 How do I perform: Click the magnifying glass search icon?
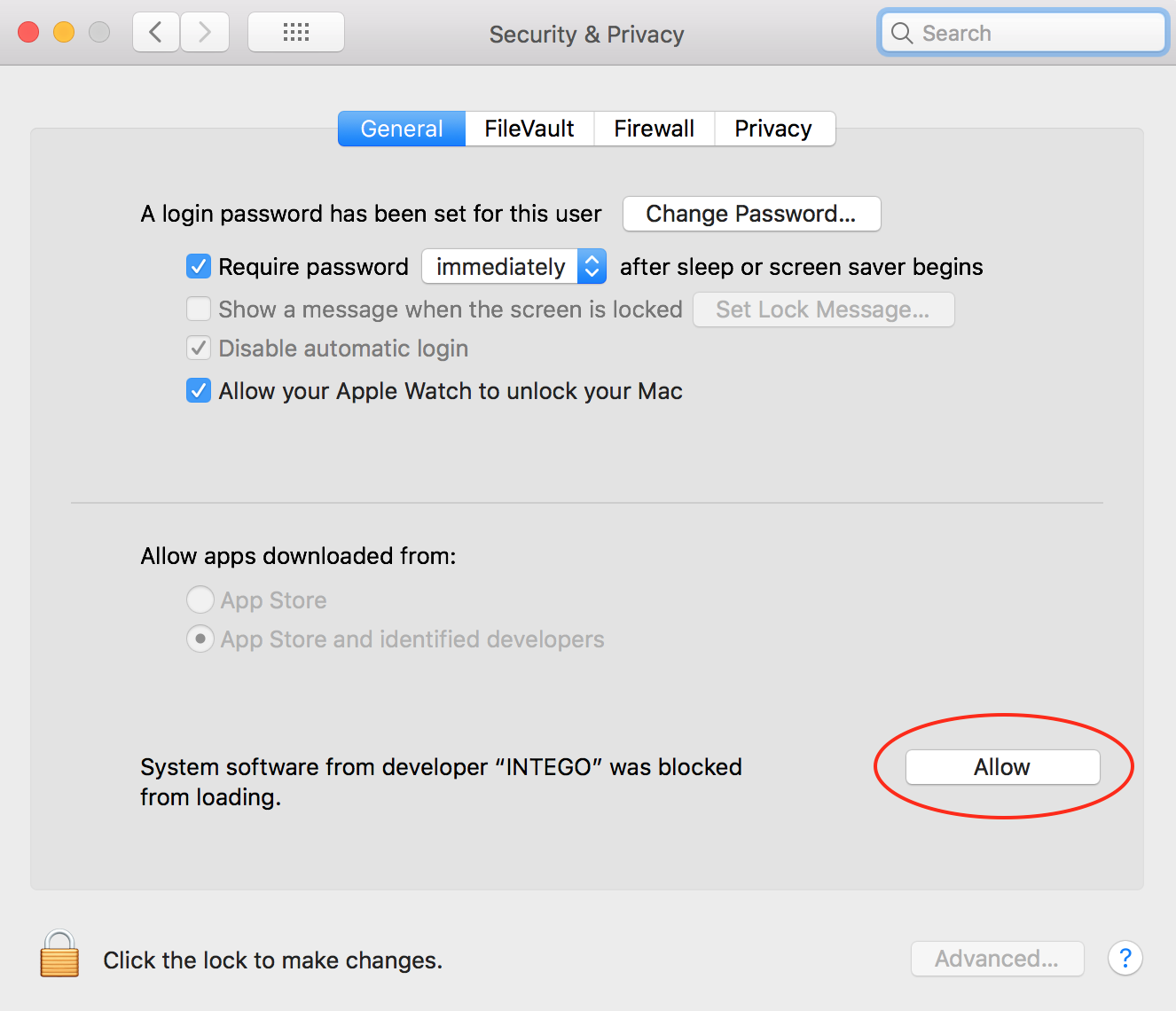click(902, 33)
